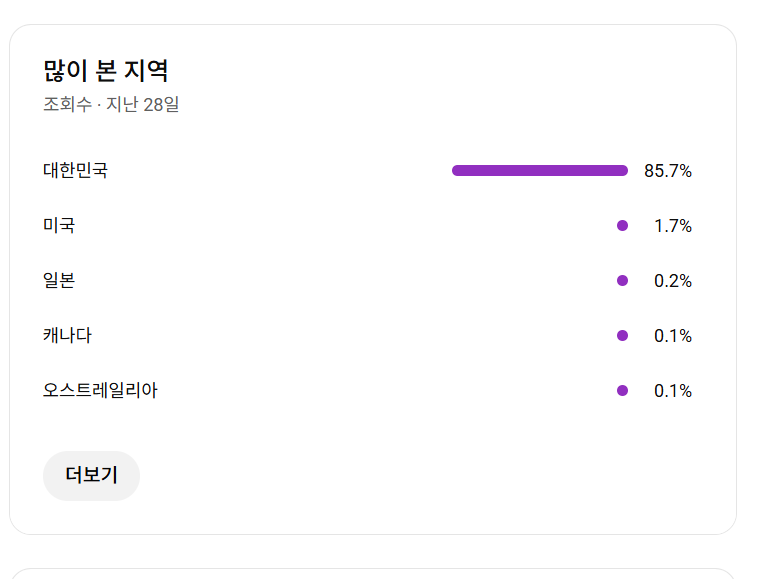767x579 pixels.
Task: Click the 조회수 text in subtitle
Action: click(x=67, y=104)
